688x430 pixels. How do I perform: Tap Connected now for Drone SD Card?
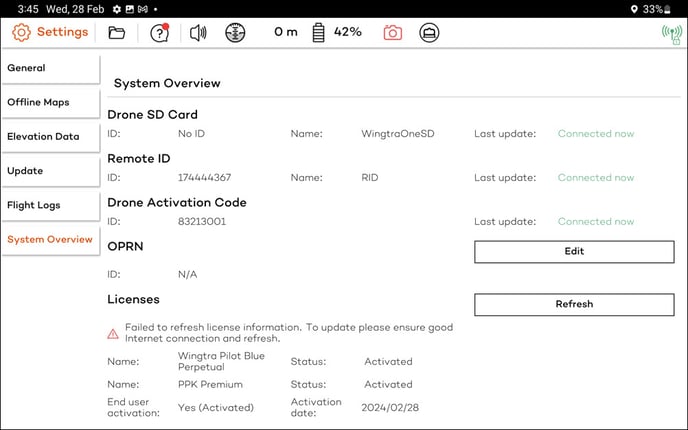[596, 133]
